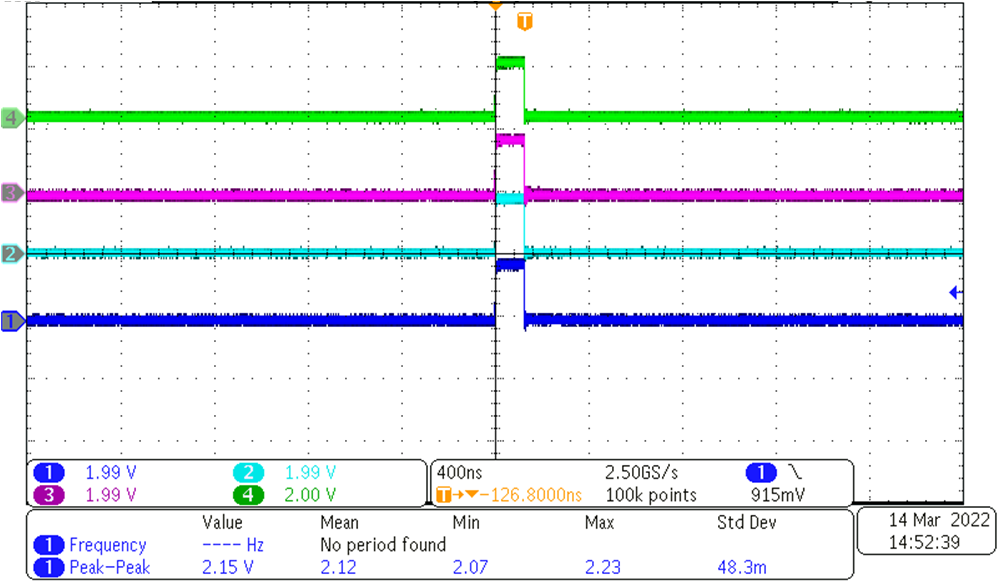Image resolution: width=1000 pixels, height=582 pixels.
Task: Select the channel 4 ground marker on left
Action: tap(9, 117)
